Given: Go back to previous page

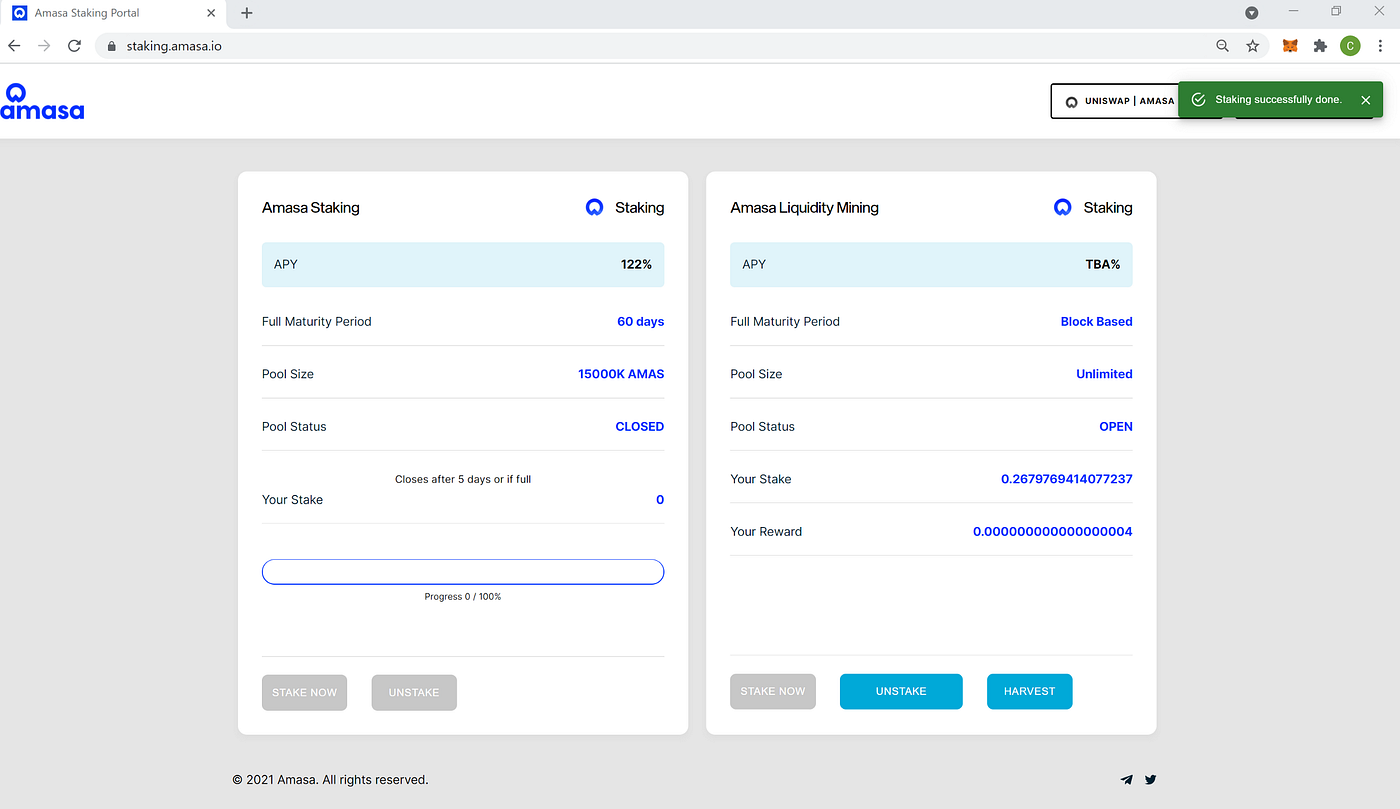Looking at the screenshot, I should point(14,46).
